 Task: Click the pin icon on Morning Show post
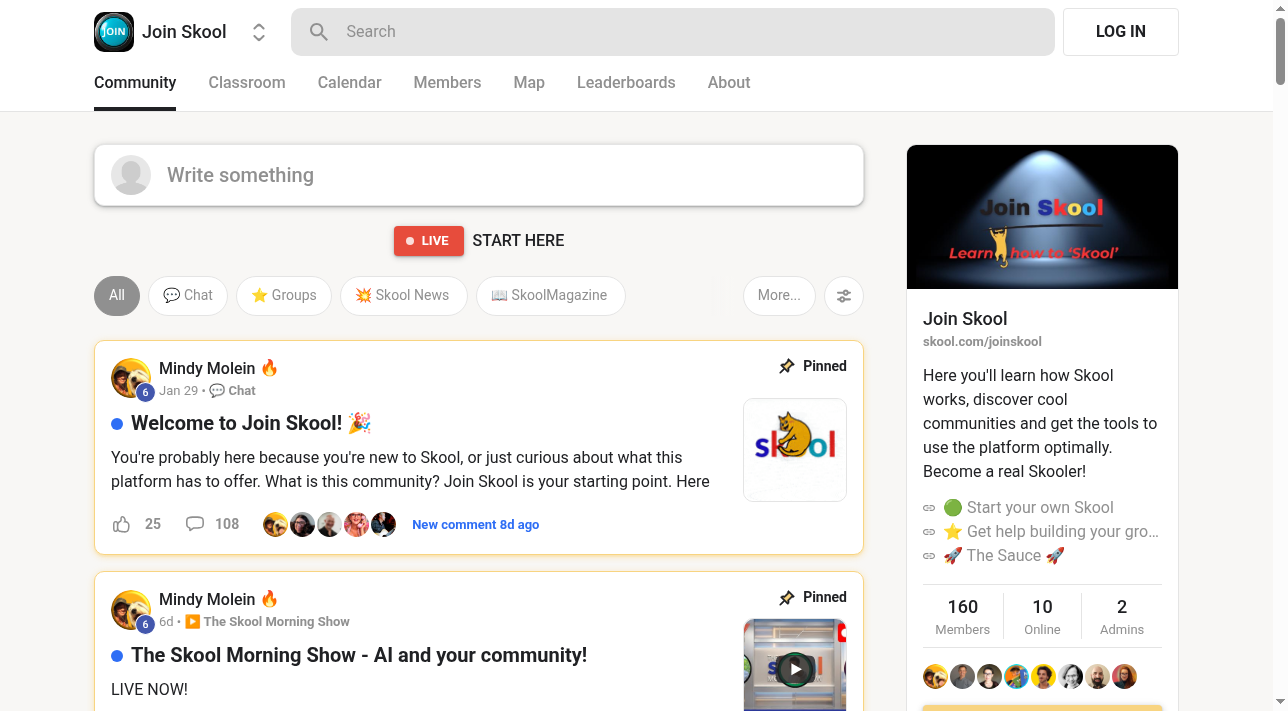point(787,597)
